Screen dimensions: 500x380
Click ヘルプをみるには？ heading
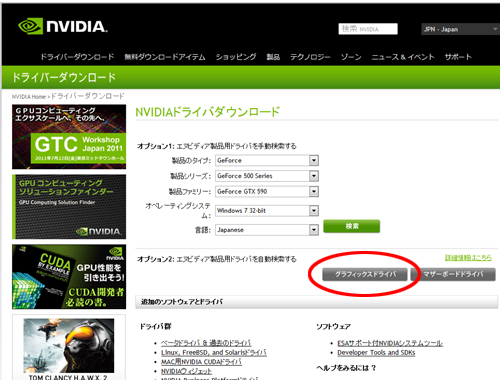click(346, 368)
